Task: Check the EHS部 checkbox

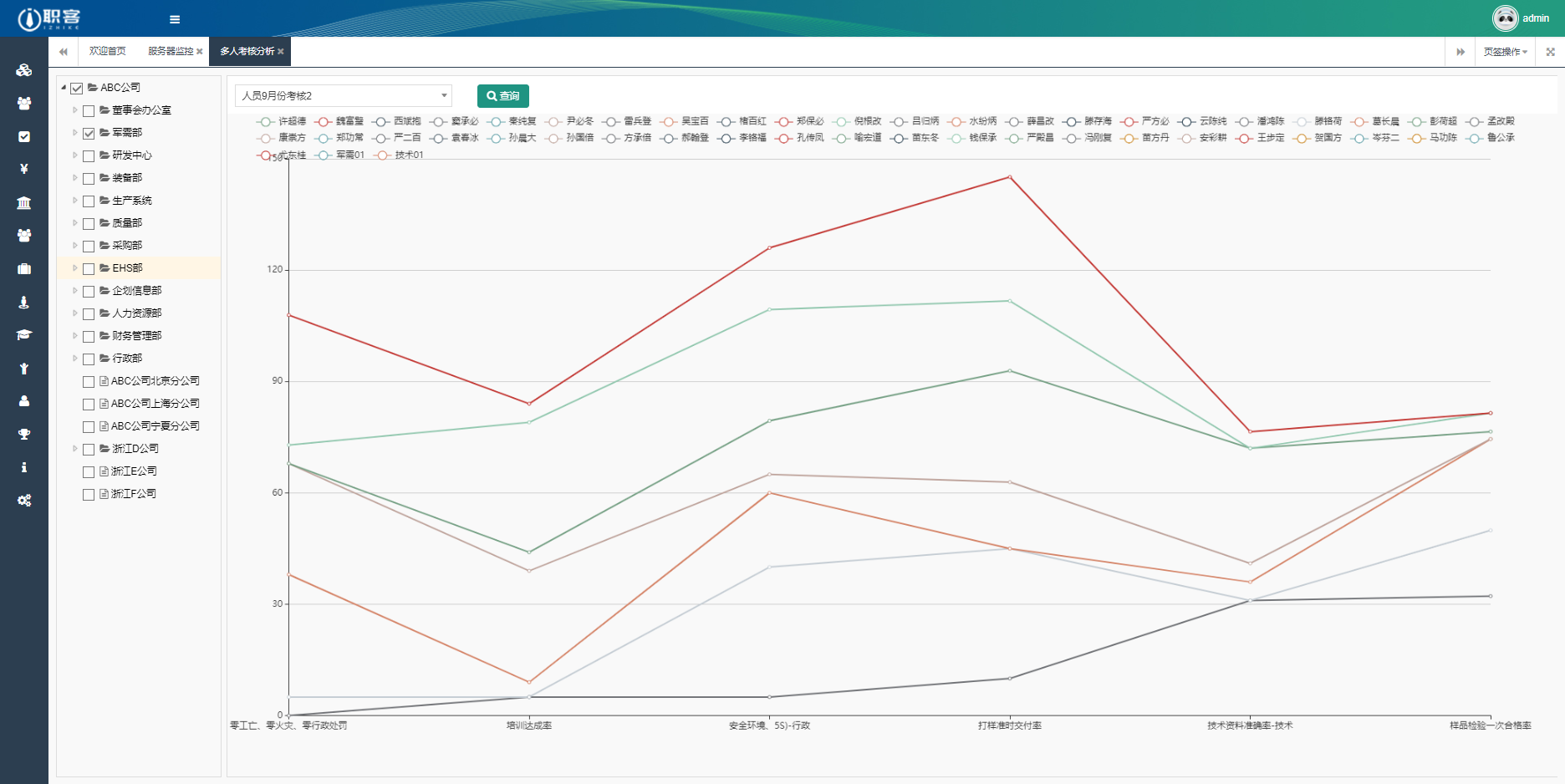Action: [89, 268]
